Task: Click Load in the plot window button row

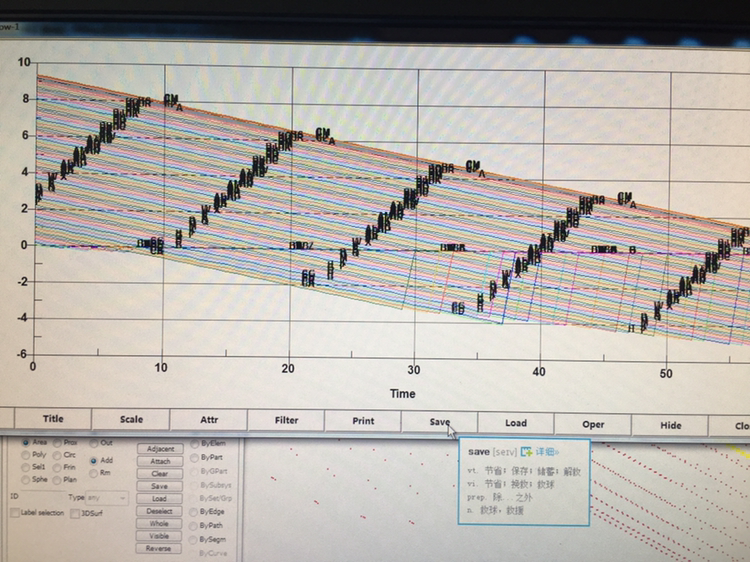Action: tap(516, 423)
